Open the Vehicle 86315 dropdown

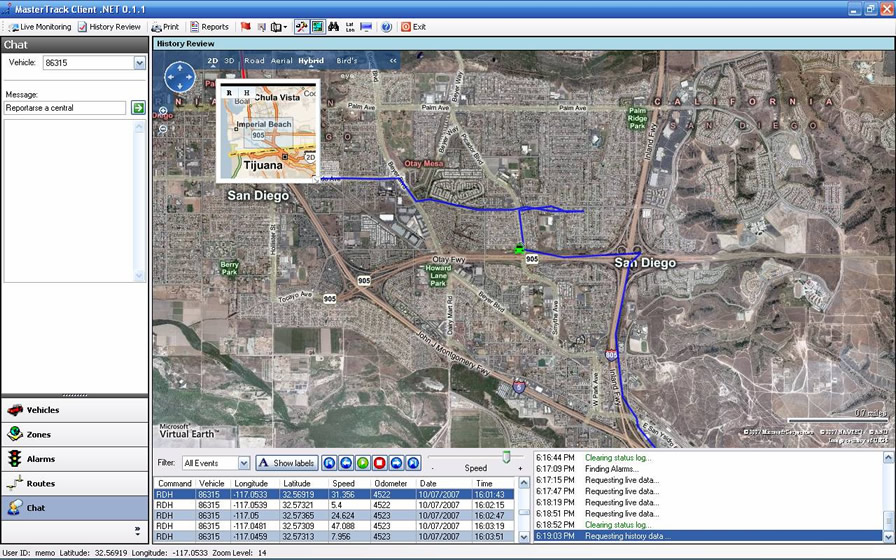(x=139, y=63)
